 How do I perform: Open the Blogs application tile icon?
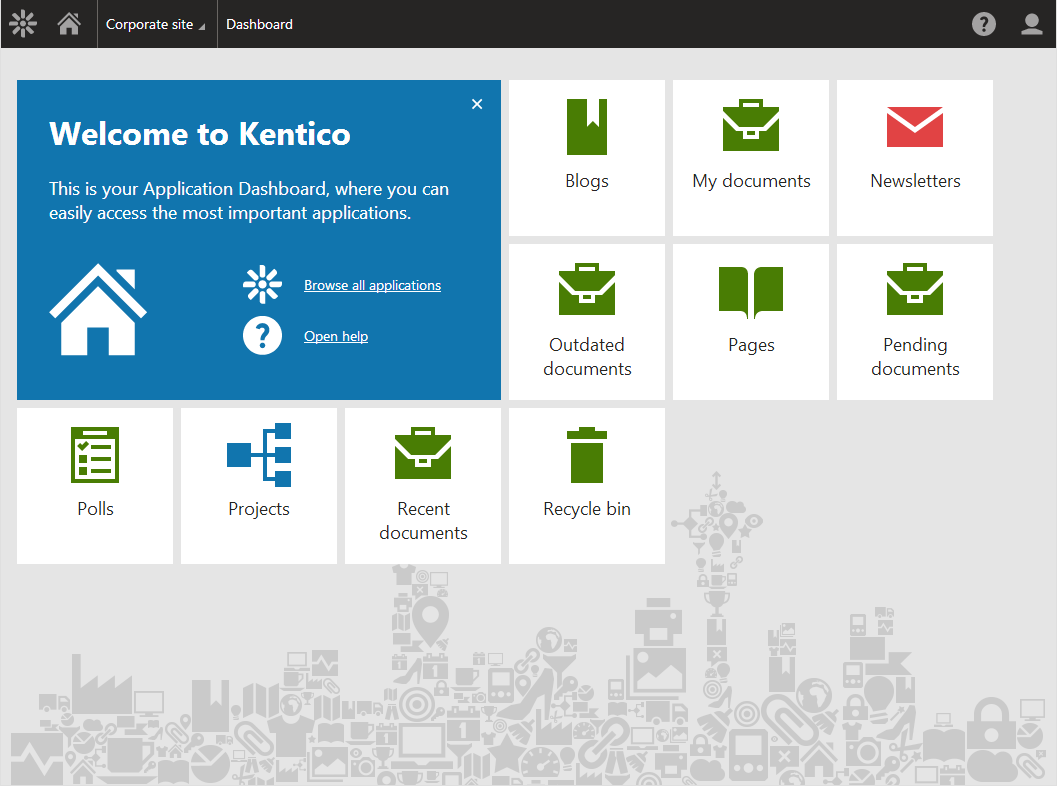[586, 127]
